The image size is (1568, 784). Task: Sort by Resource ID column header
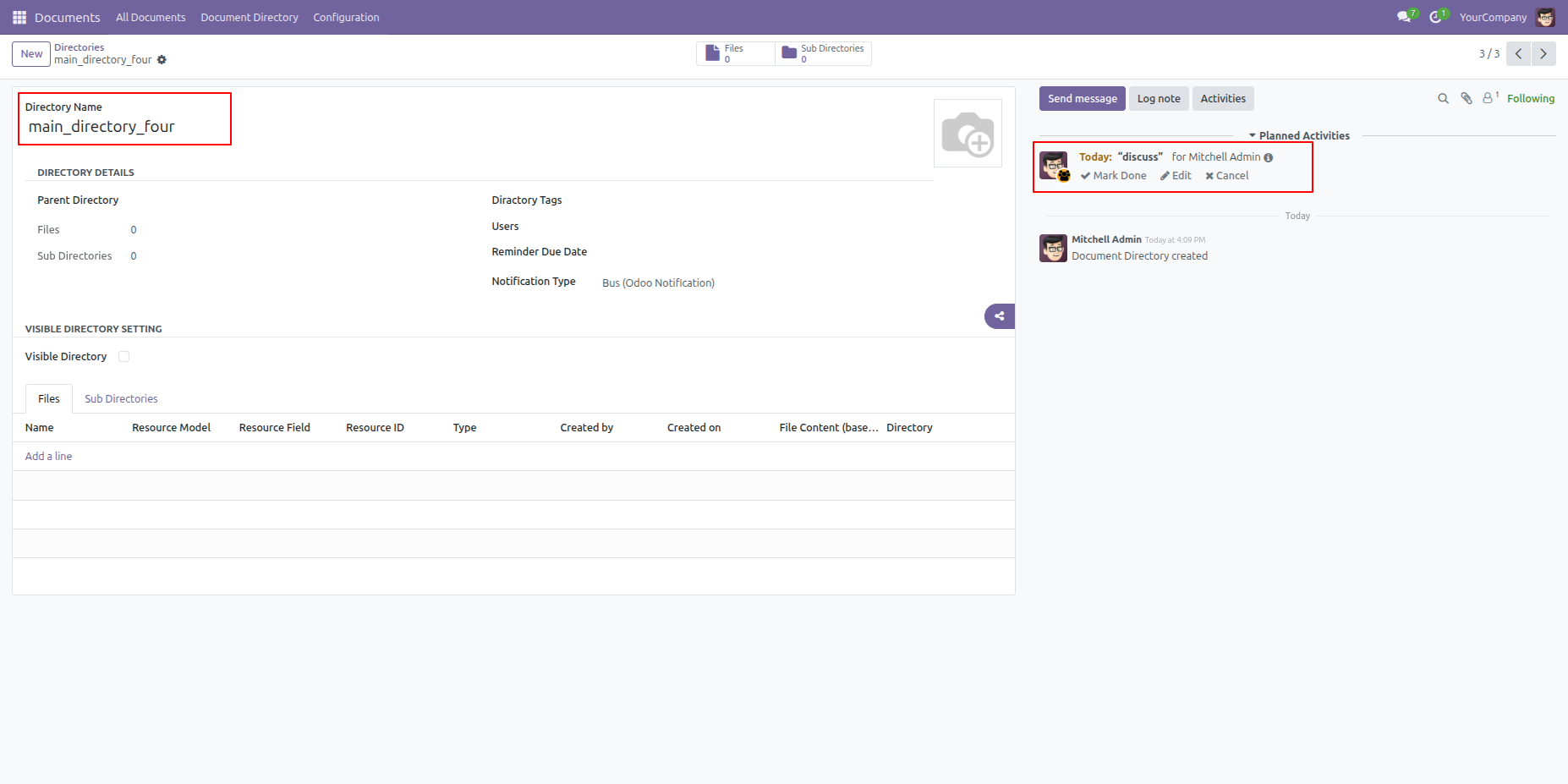tap(375, 428)
